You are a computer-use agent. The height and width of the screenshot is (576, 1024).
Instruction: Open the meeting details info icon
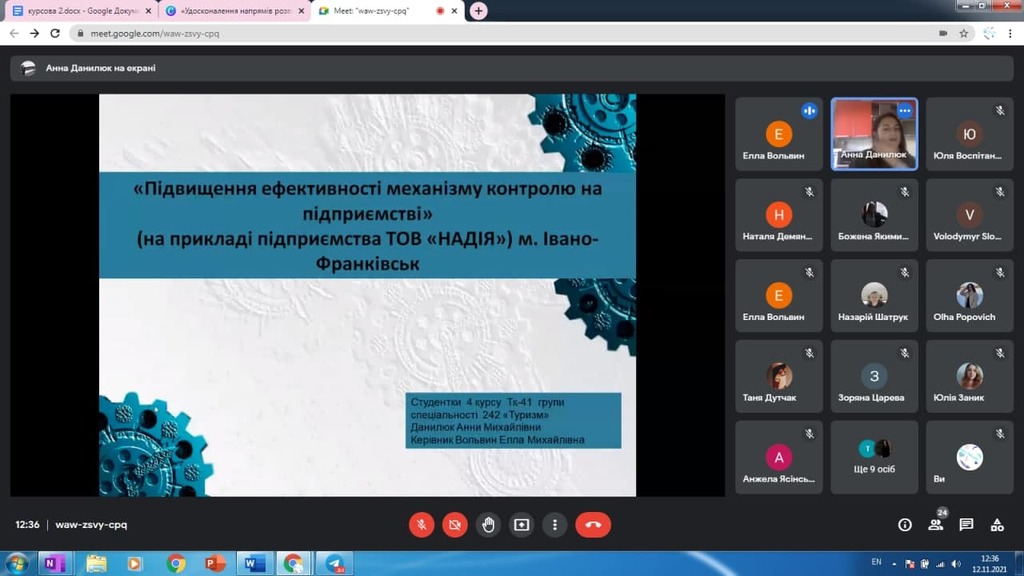click(905, 525)
